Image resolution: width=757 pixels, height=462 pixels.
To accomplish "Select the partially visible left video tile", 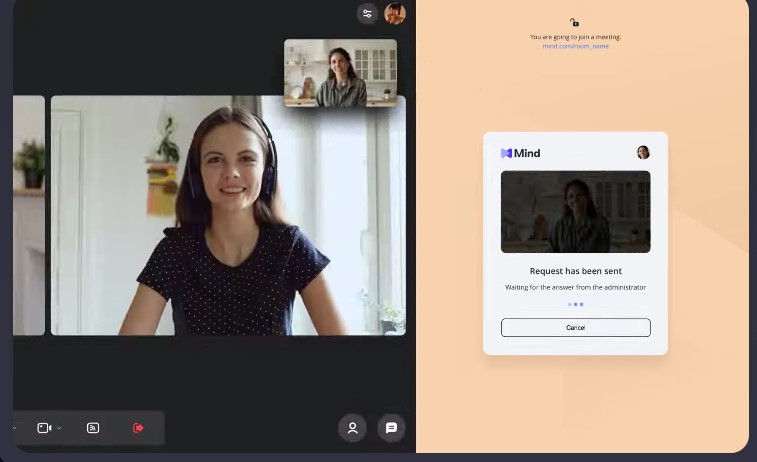I will click(x=29, y=215).
